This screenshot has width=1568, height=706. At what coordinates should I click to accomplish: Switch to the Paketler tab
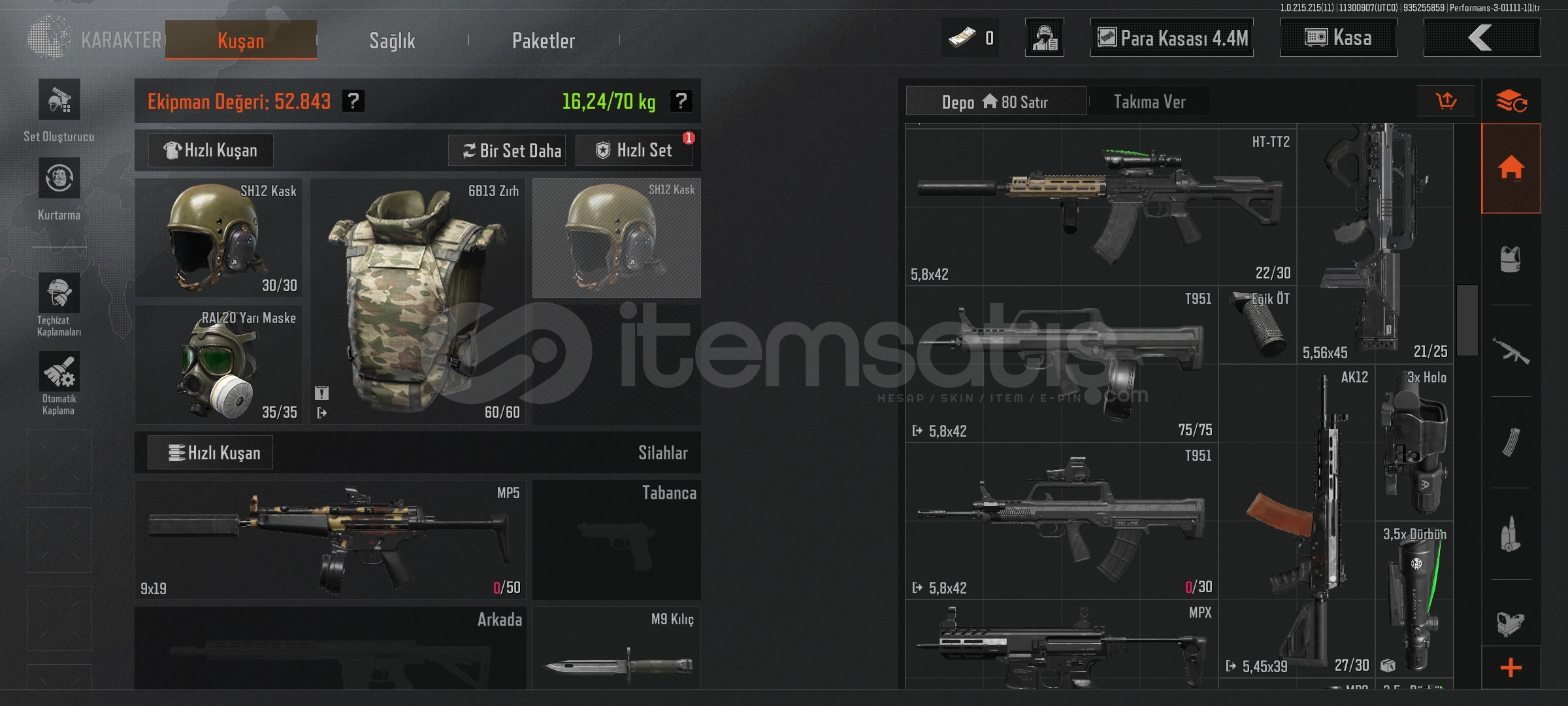(x=544, y=41)
